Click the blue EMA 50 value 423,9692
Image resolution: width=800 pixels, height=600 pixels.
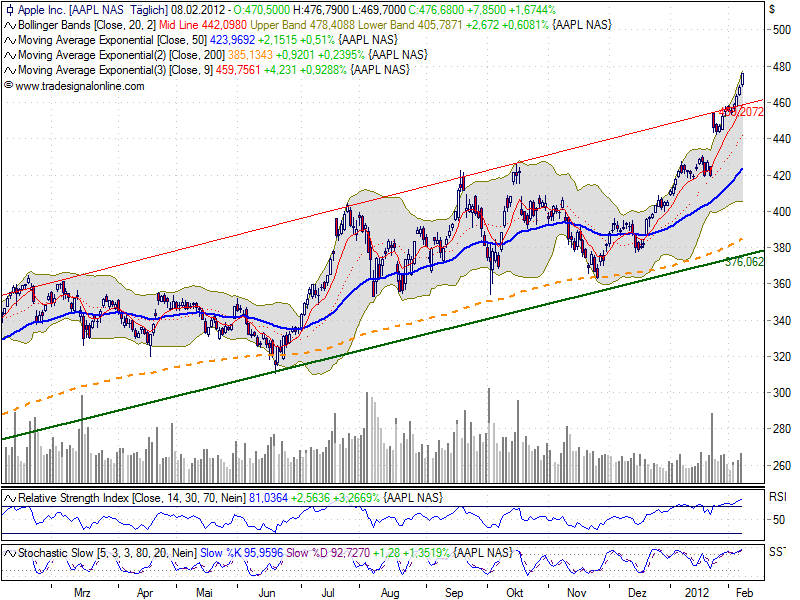coord(232,40)
